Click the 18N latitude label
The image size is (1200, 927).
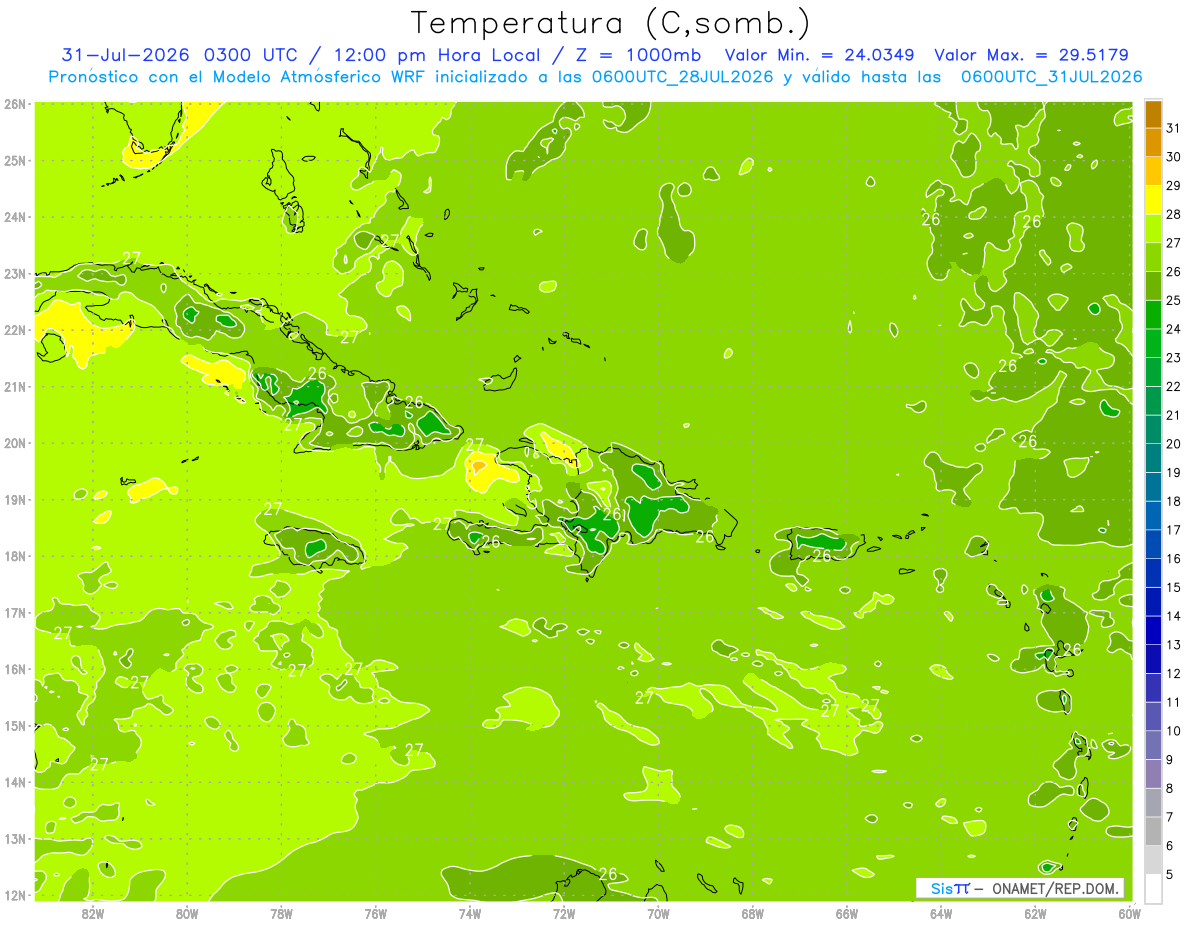pos(15,556)
